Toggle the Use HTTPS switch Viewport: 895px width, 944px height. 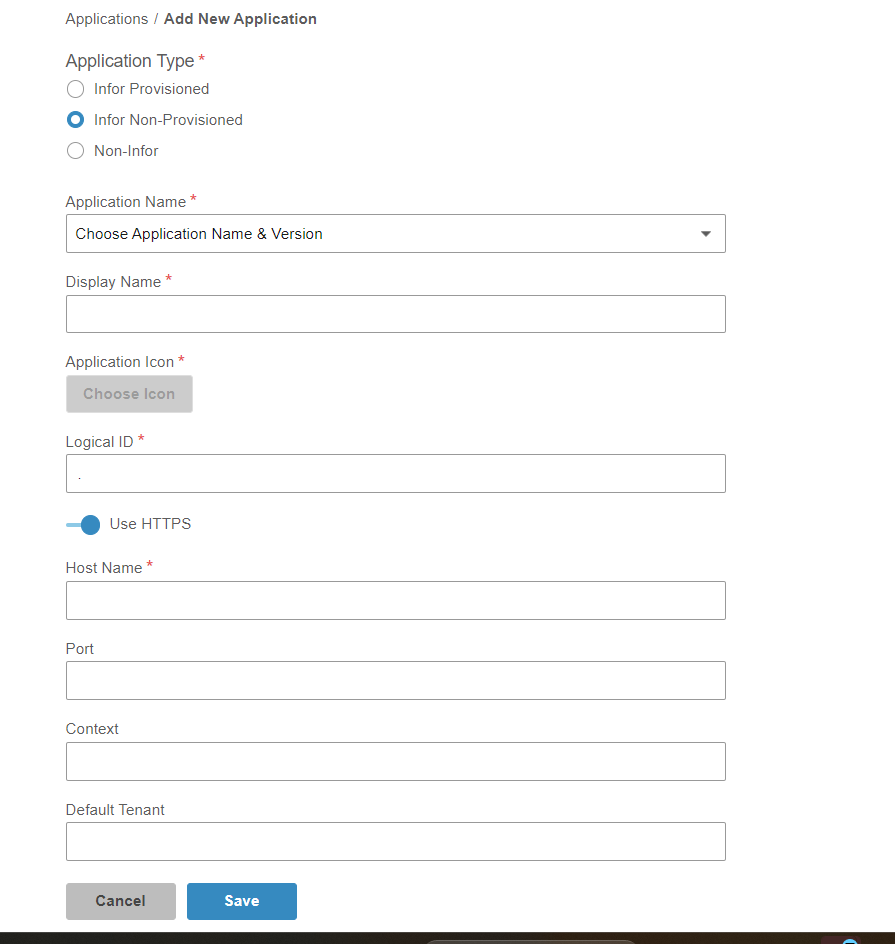tap(84, 525)
